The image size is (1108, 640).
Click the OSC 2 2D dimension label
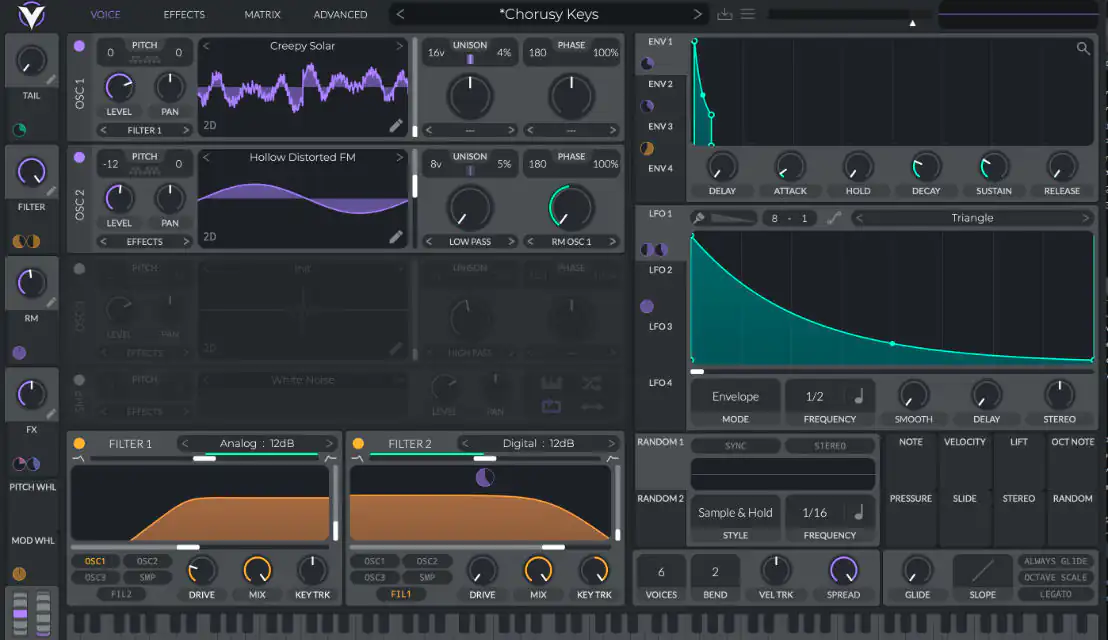coord(210,237)
